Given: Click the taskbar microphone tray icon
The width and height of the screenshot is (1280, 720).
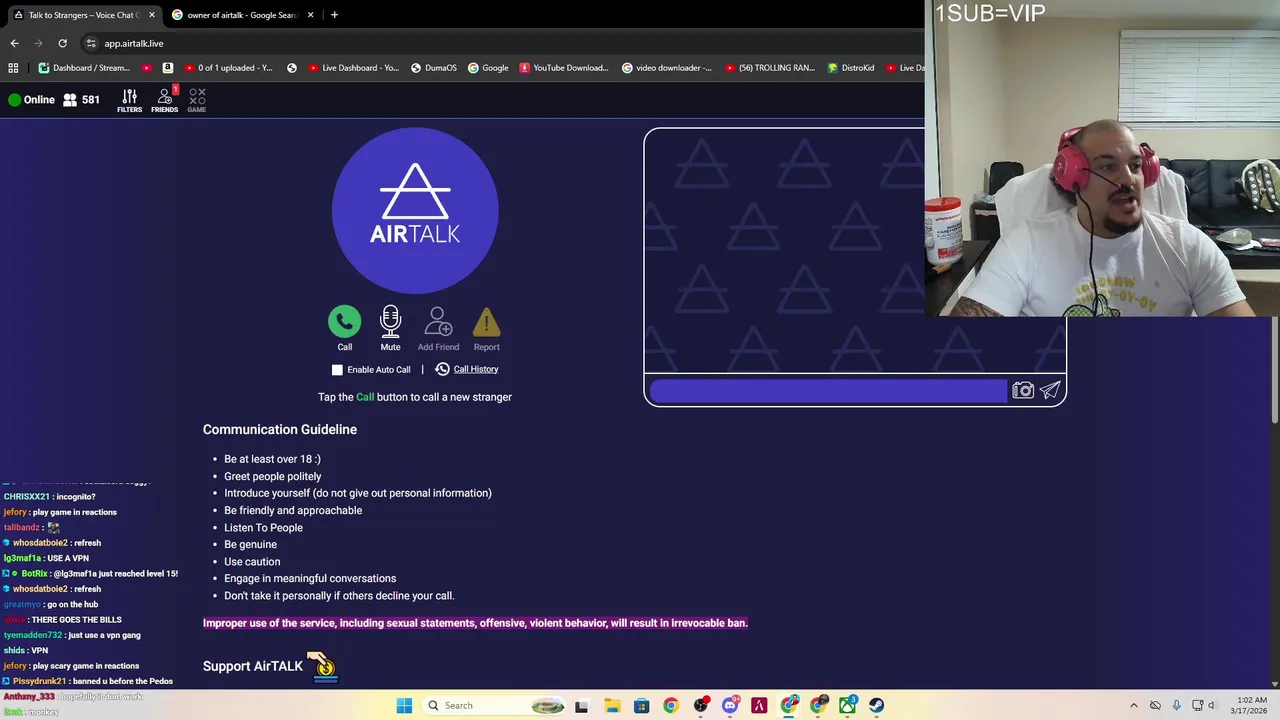Looking at the screenshot, I should pos(1176,705).
